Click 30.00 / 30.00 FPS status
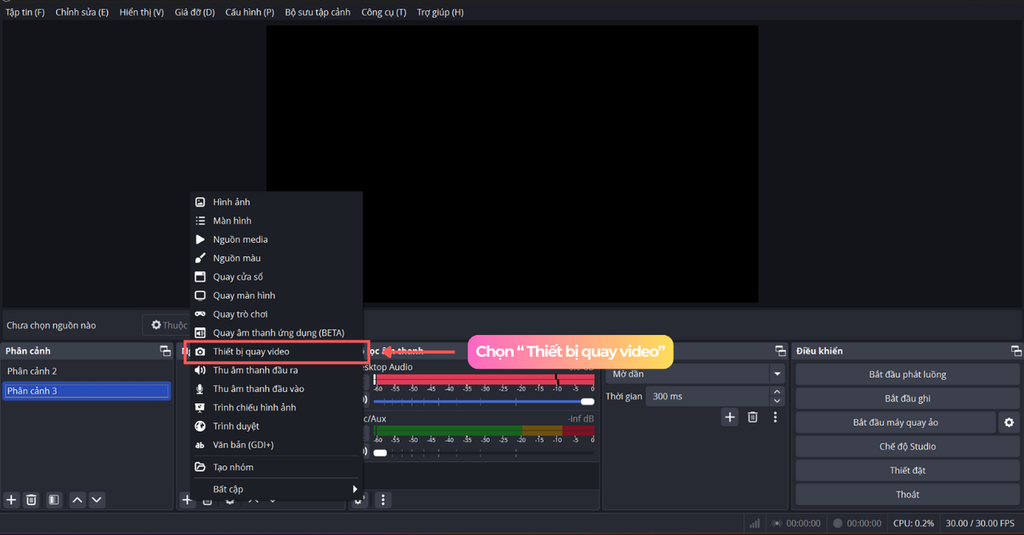Screen dimensions: 1024x535 980,523
